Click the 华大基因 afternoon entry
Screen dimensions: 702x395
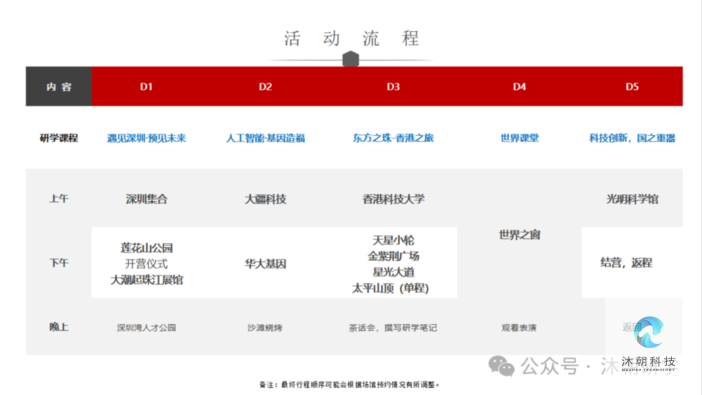[265, 264]
